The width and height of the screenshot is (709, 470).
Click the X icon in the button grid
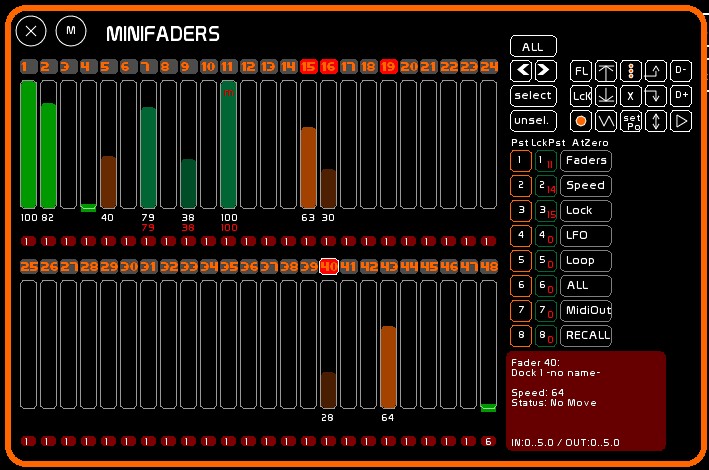631,96
